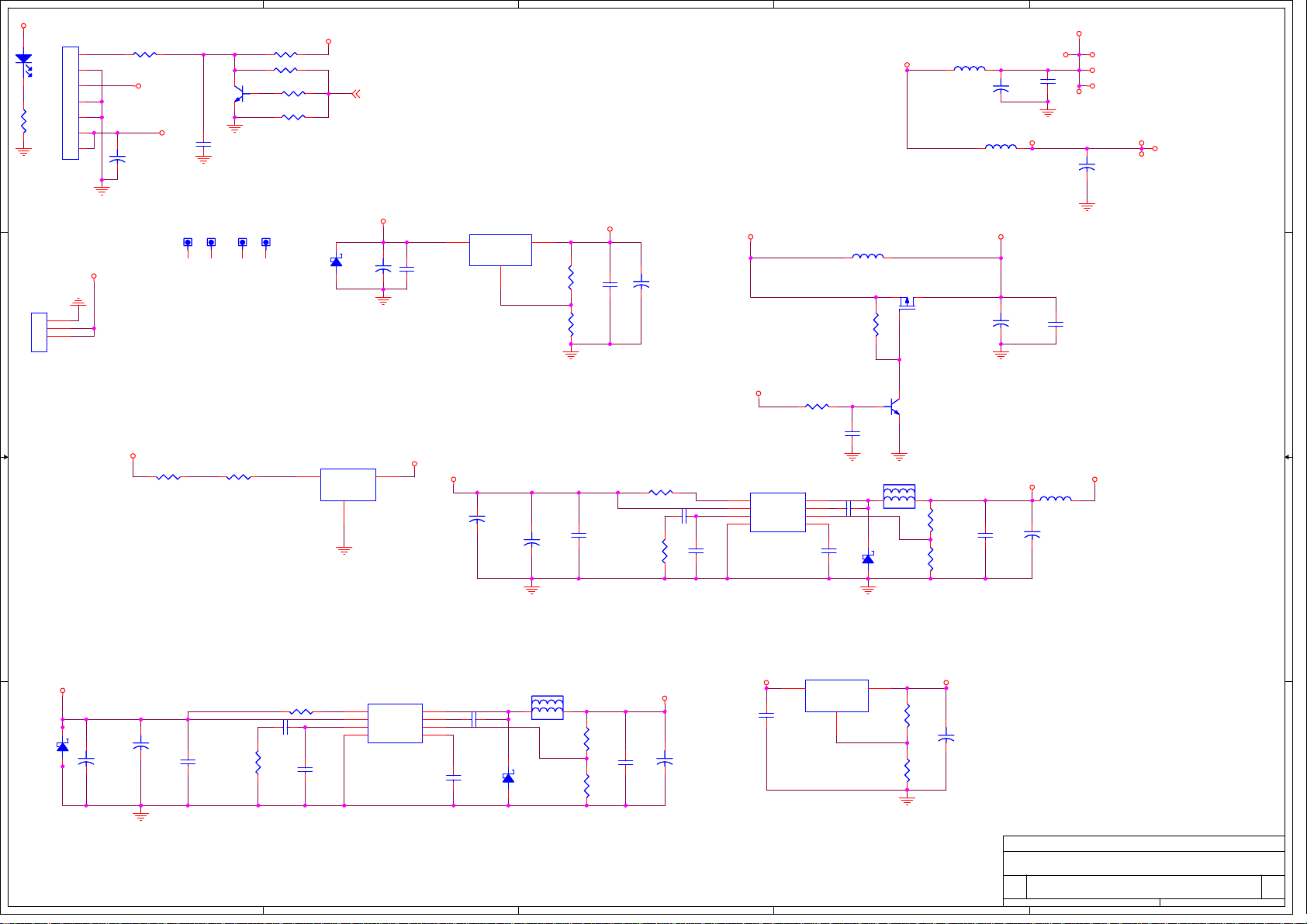This screenshot has width=1307, height=924.
Task: Select the regulator block with Schottky diode at input
Action: point(500,250)
